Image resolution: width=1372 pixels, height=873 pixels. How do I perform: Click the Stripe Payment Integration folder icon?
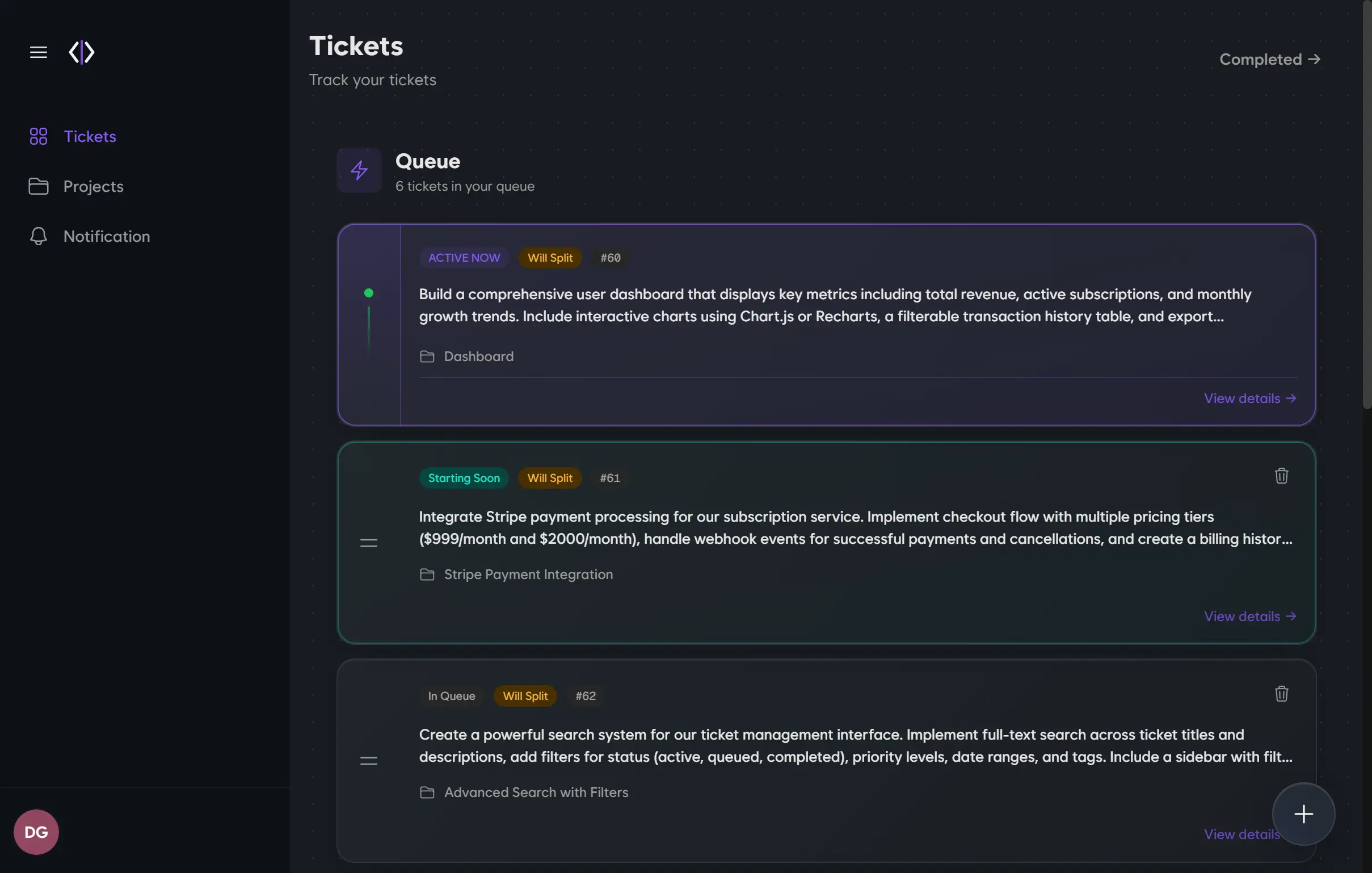(428, 574)
